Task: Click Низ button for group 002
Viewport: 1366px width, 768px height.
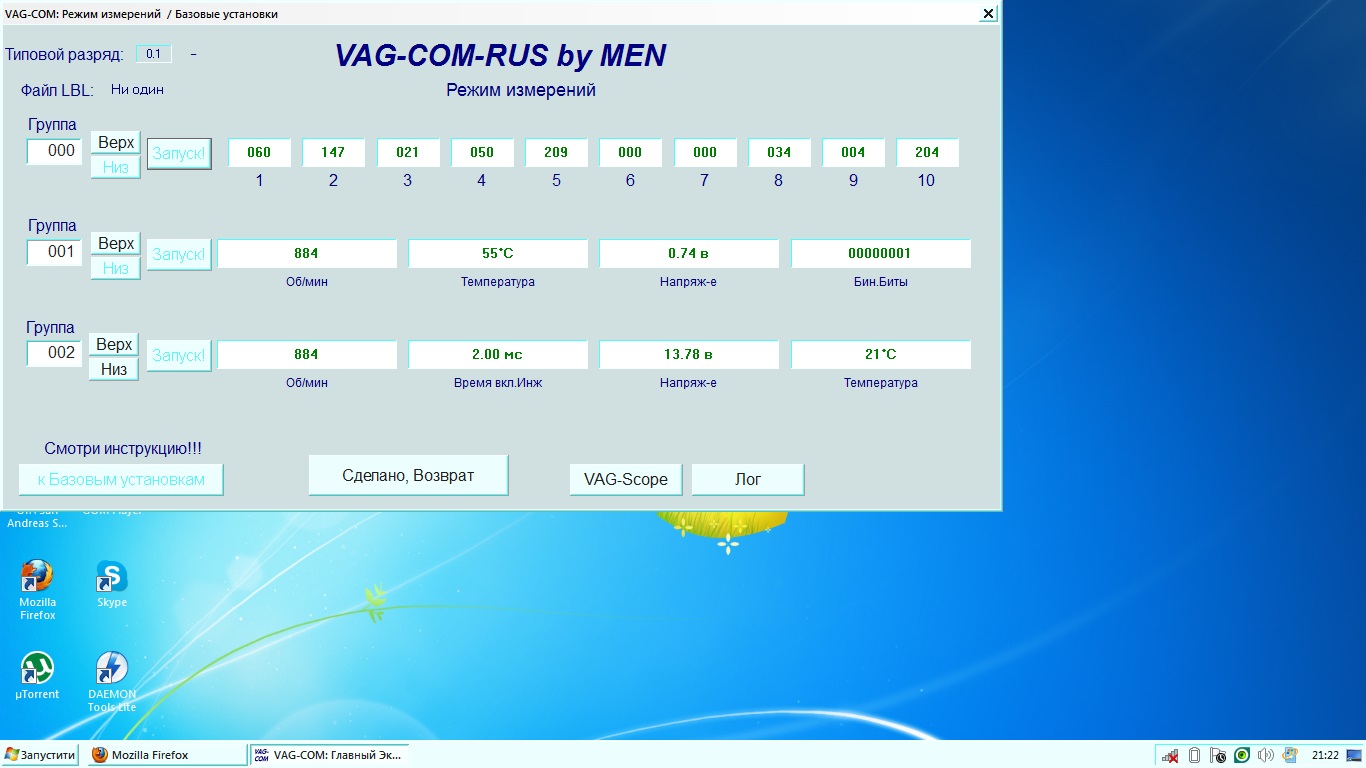Action: tap(114, 370)
